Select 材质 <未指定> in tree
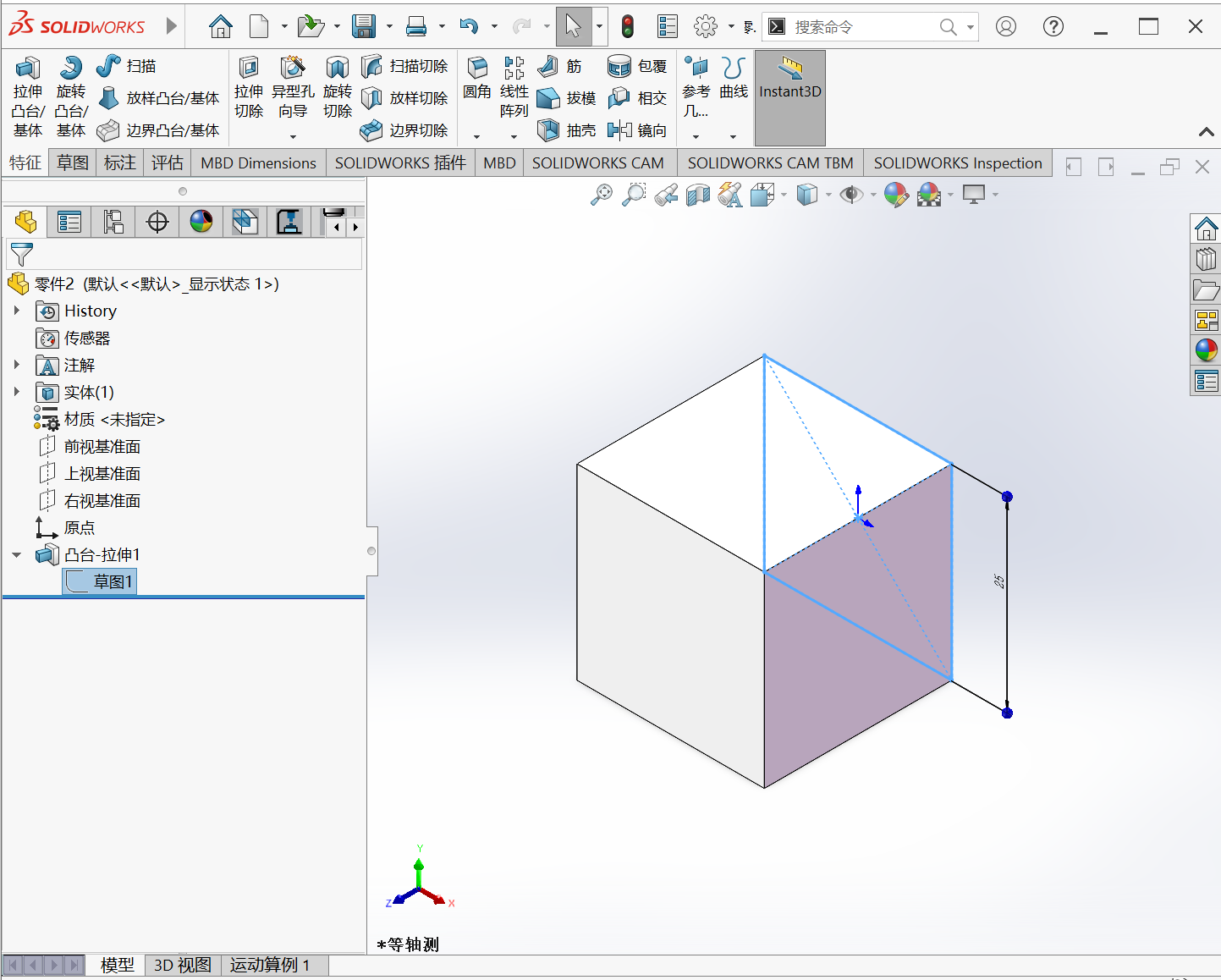This screenshot has height=980, width=1221. pyautogui.click(x=100, y=420)
